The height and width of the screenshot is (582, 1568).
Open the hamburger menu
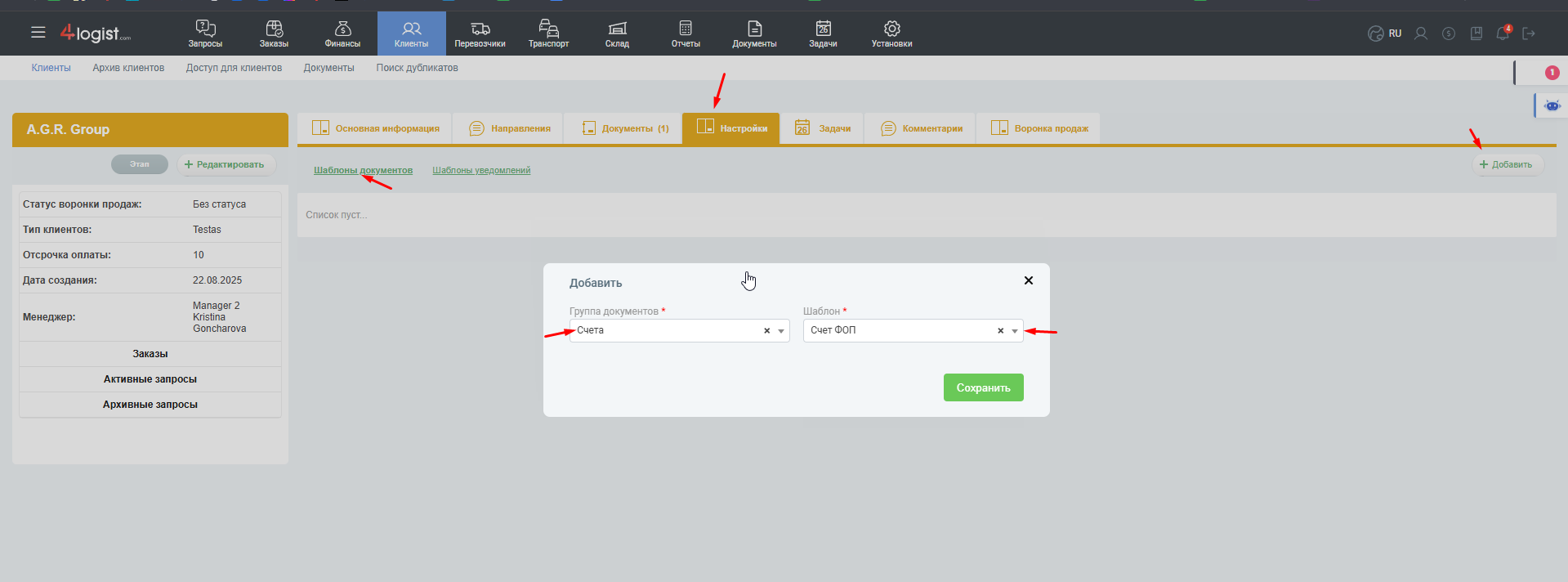point(38,33)
